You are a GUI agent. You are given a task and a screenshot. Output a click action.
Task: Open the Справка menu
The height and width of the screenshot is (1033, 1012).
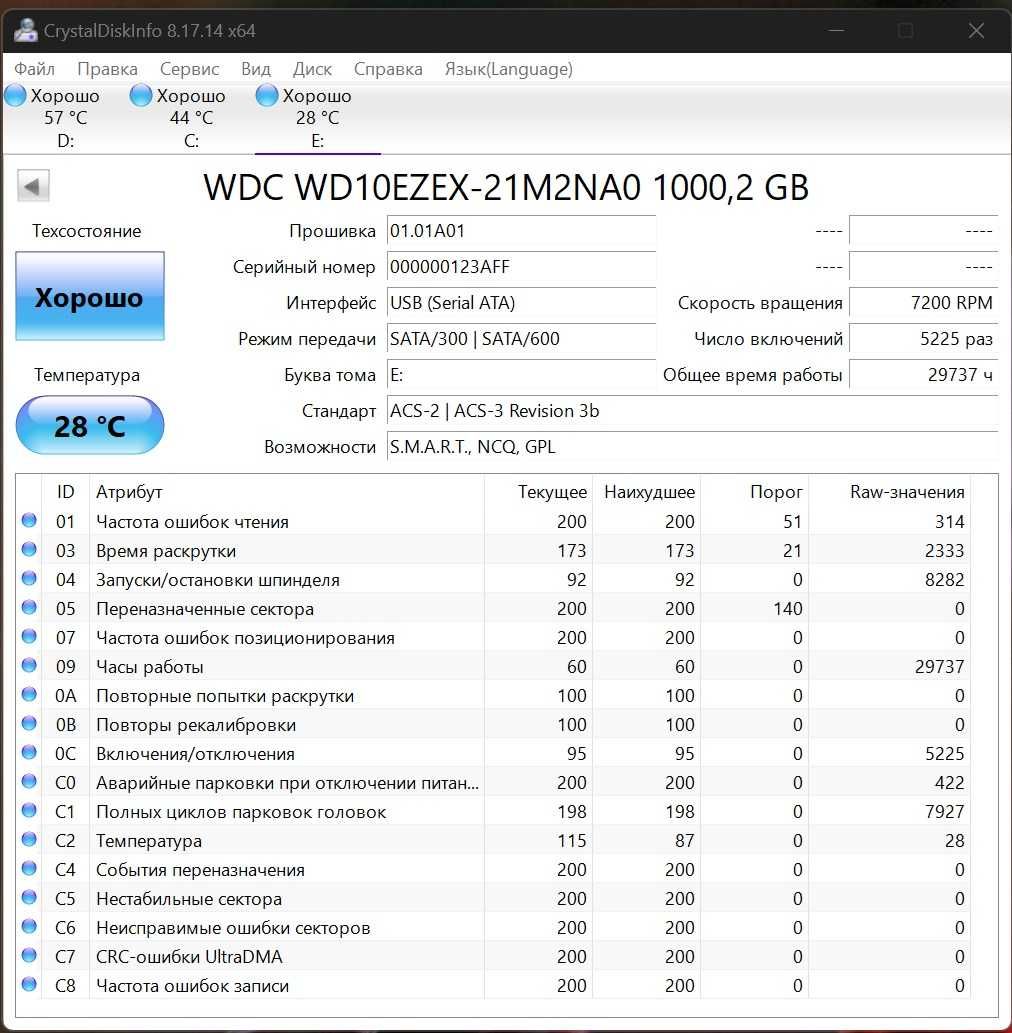tap(388, 69)
